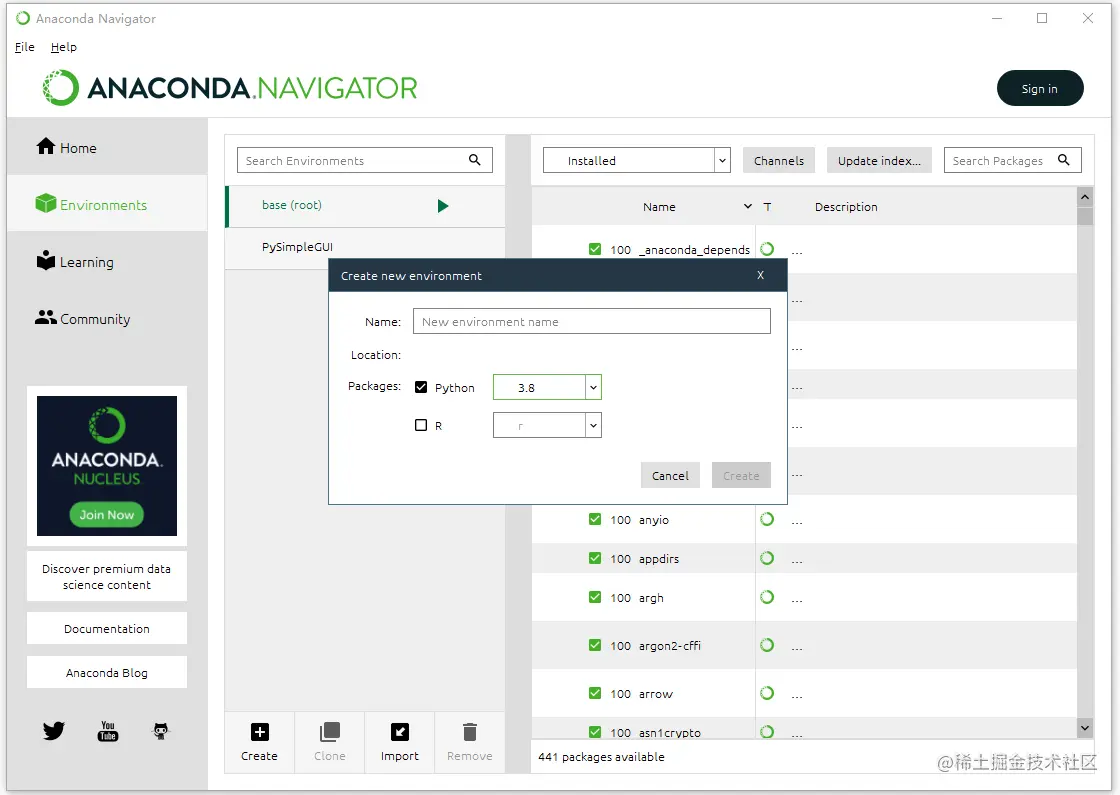Open the Learning section icon
The width and height of the screenshot is (1120, 795).
click(x=46, y=260)
